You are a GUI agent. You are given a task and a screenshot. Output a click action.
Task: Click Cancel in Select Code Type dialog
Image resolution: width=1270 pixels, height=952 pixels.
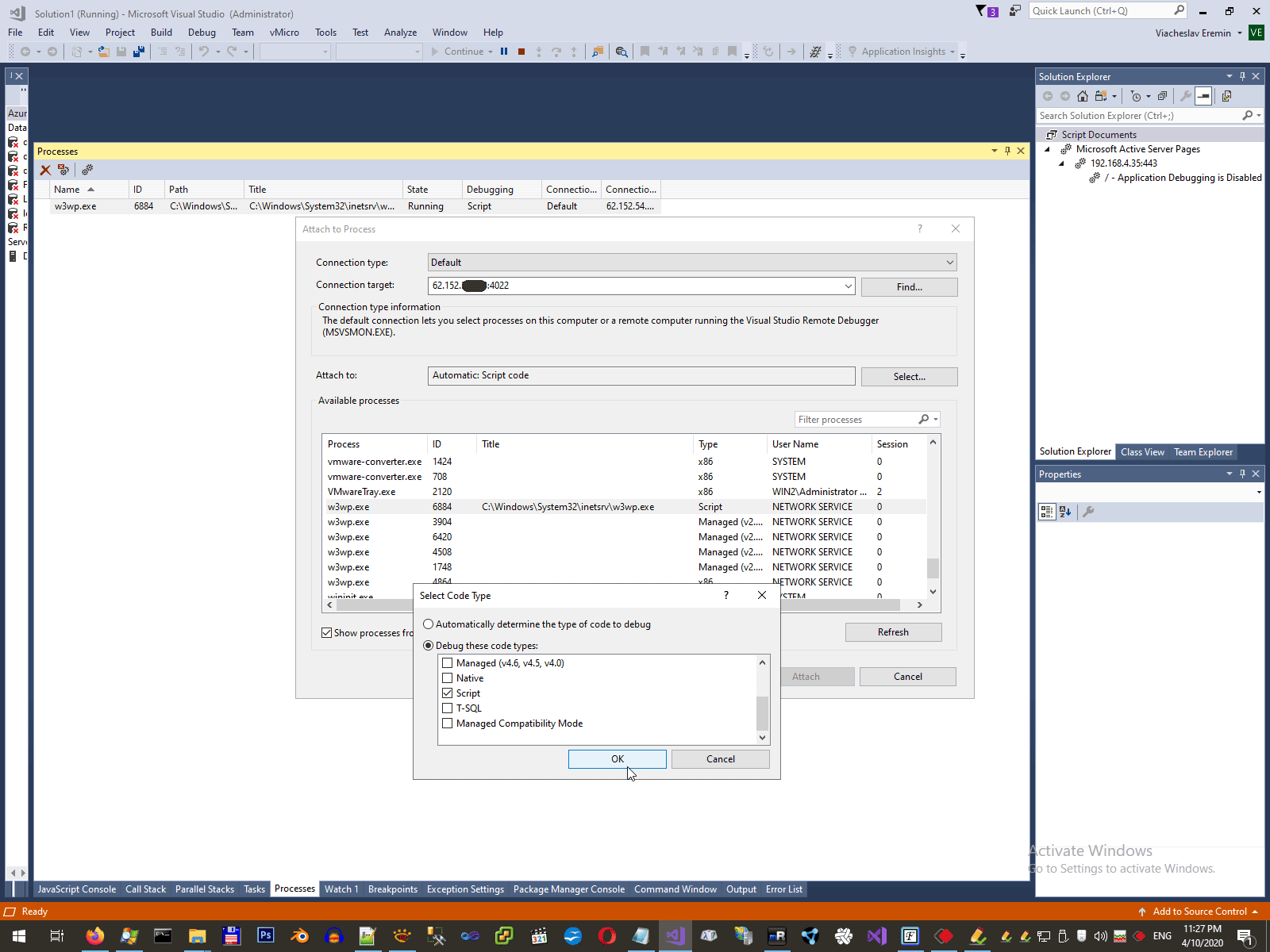tap(721, 759)
